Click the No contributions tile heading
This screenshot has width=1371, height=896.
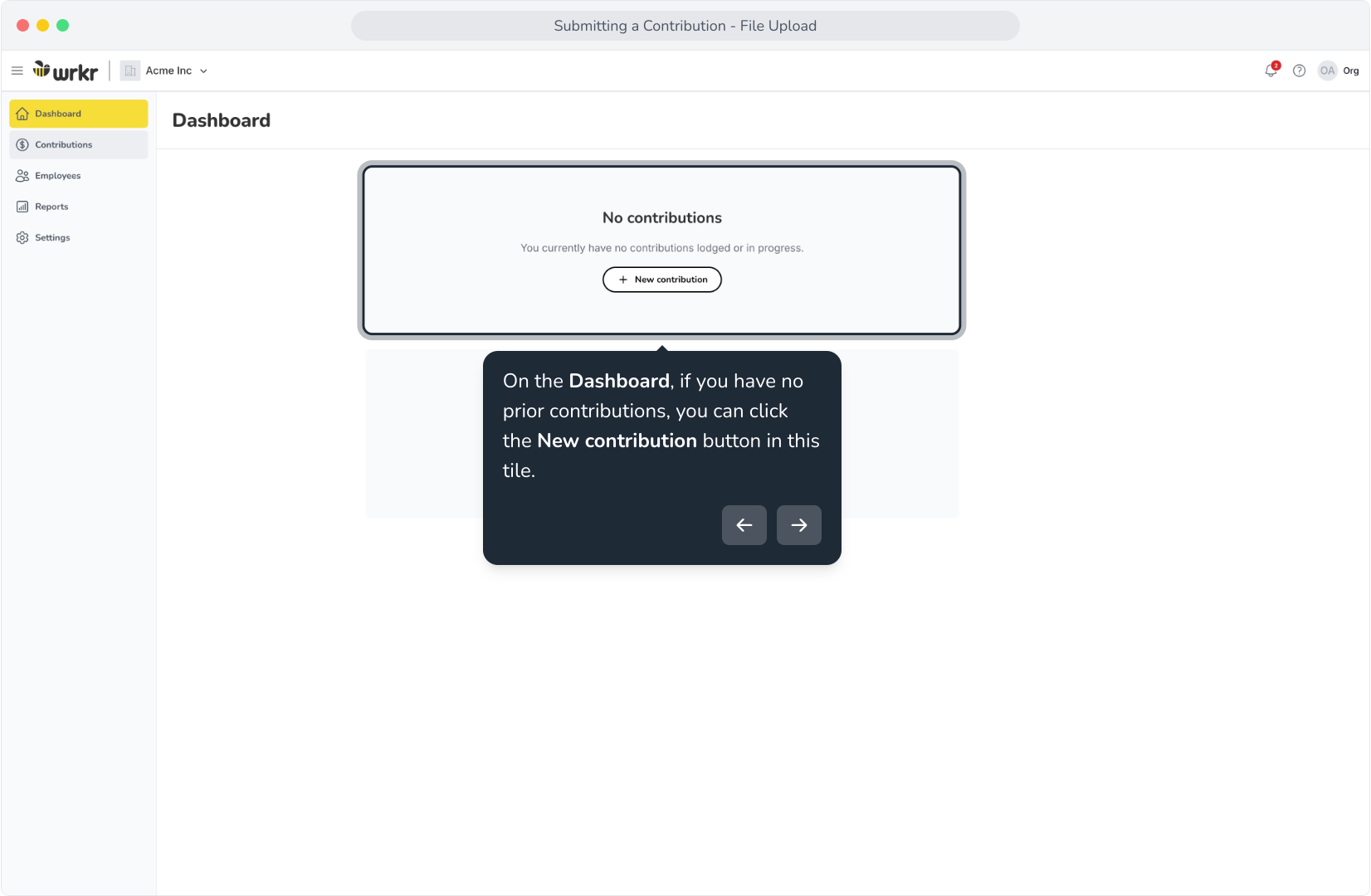(x=662, y=217)
